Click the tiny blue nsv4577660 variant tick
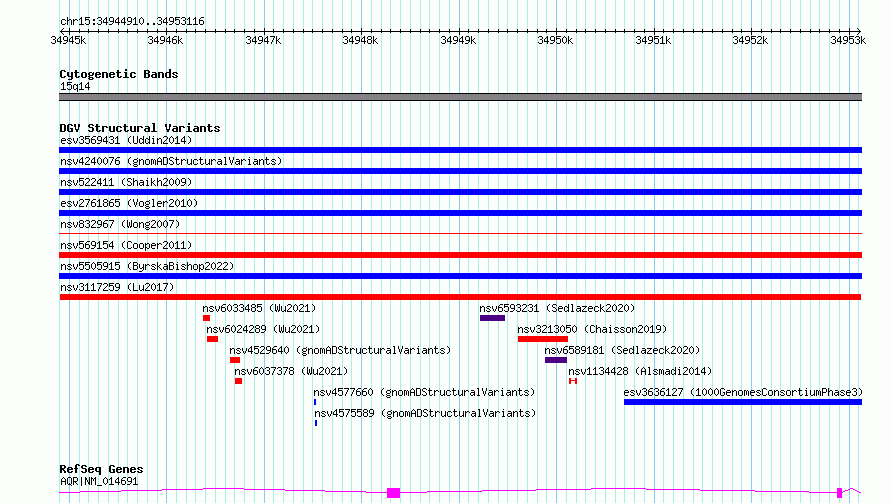This screenshot has height=503, width=890. 315,402
